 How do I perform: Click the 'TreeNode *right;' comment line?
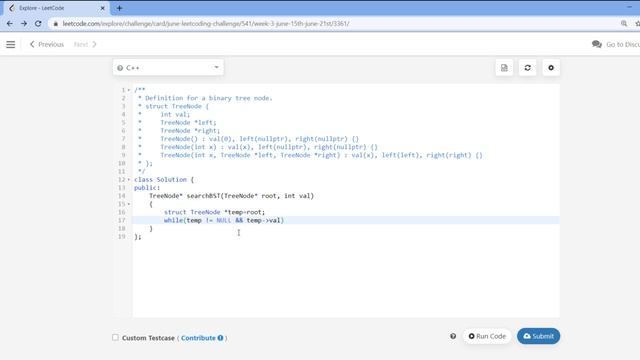pyautogui.click(x=190, y=131)
